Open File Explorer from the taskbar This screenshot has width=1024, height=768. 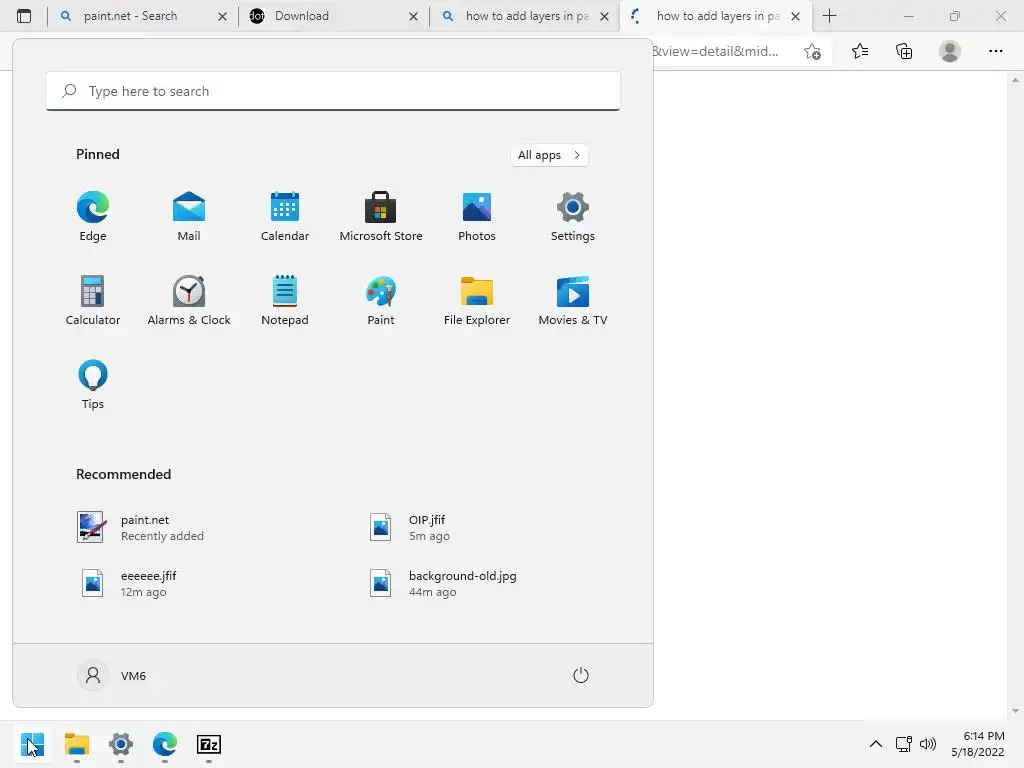click(x=76, y=744)
